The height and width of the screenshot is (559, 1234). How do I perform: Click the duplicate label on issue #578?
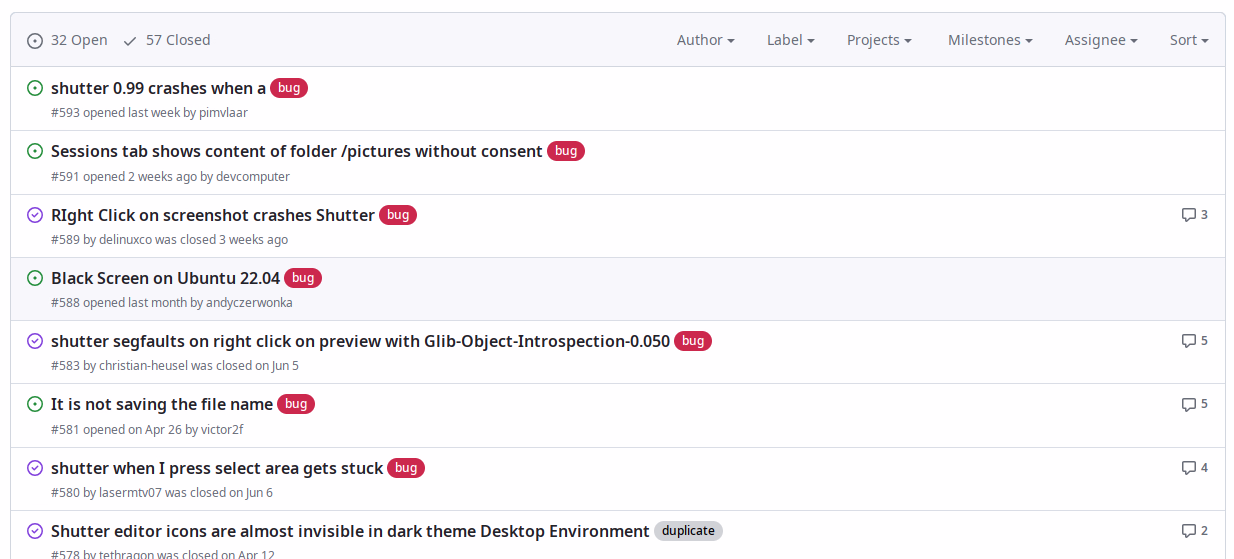tap(688, 531)
